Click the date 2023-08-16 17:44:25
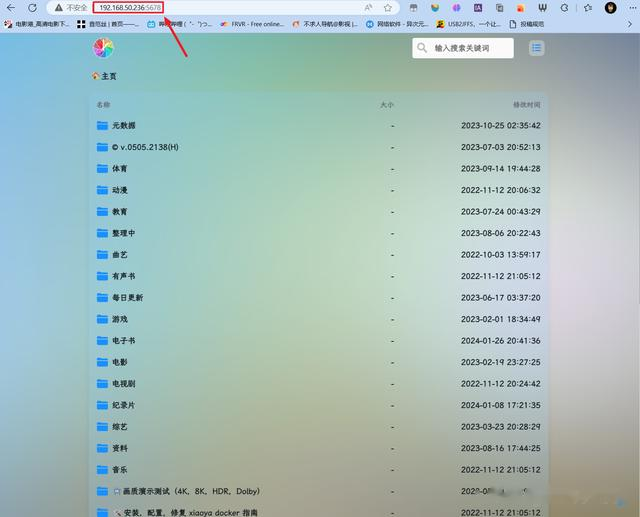 501,448
